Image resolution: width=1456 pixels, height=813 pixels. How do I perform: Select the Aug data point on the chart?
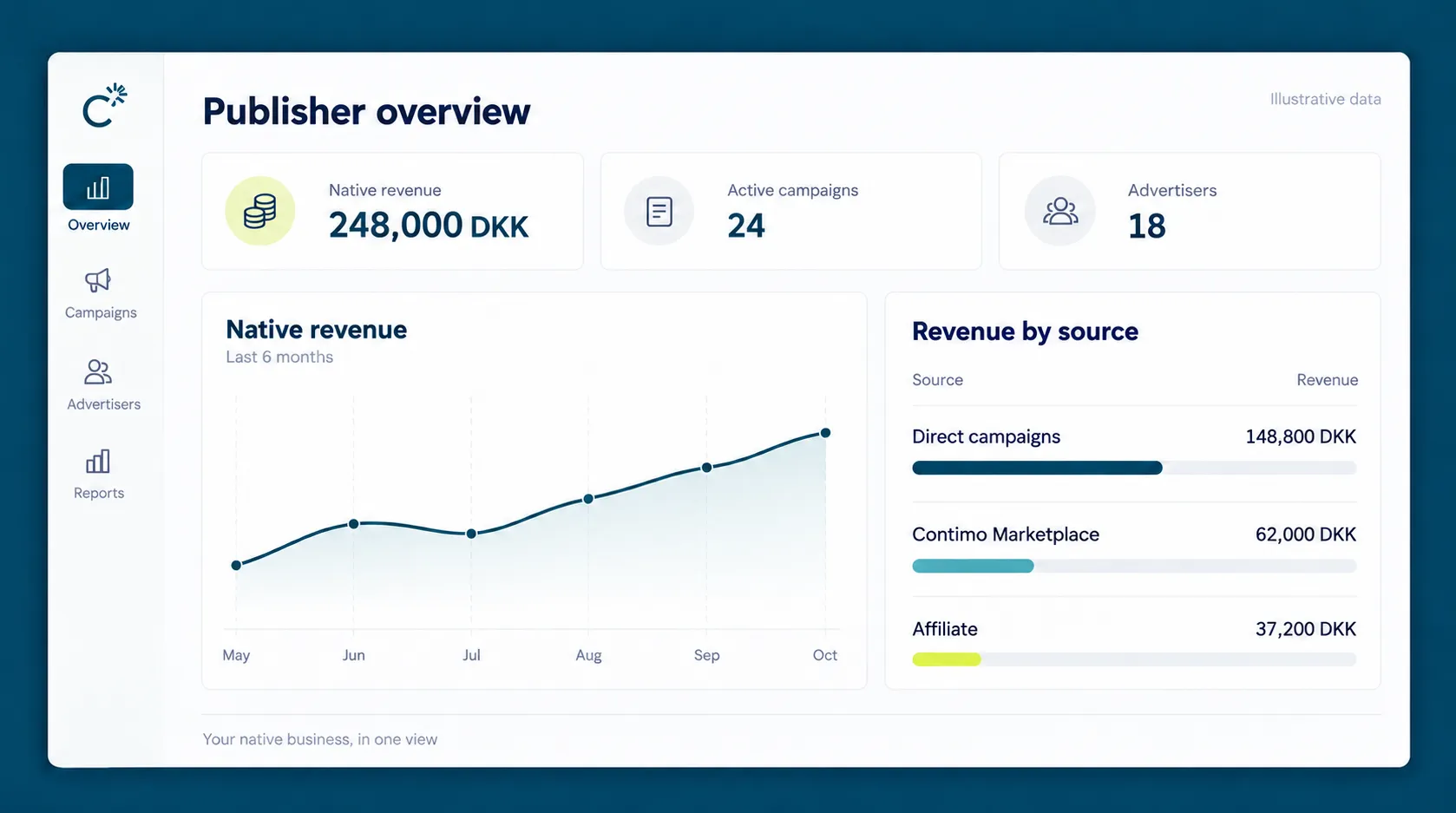pyautogui.click(x=588, y=499)
